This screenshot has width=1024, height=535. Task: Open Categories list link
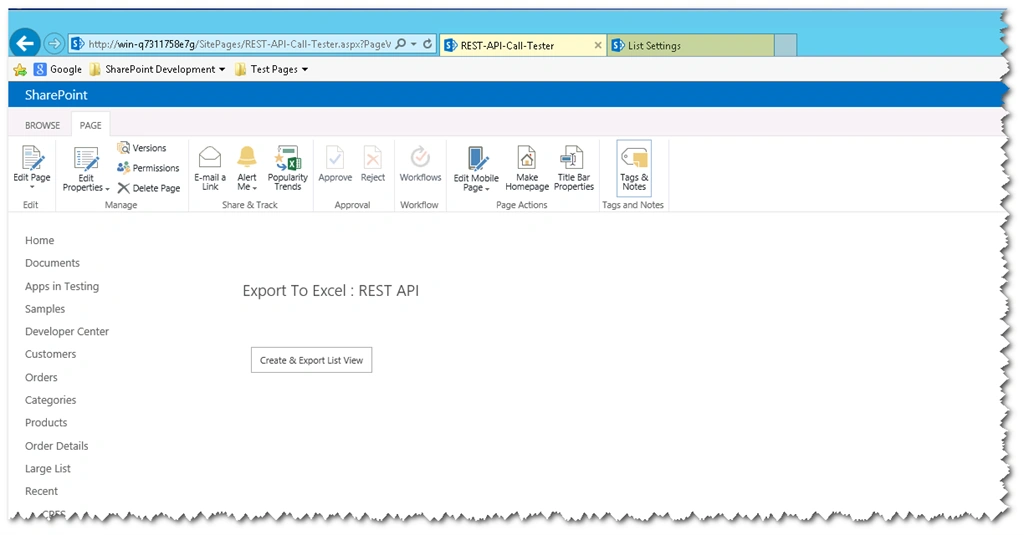click(50, 400)
